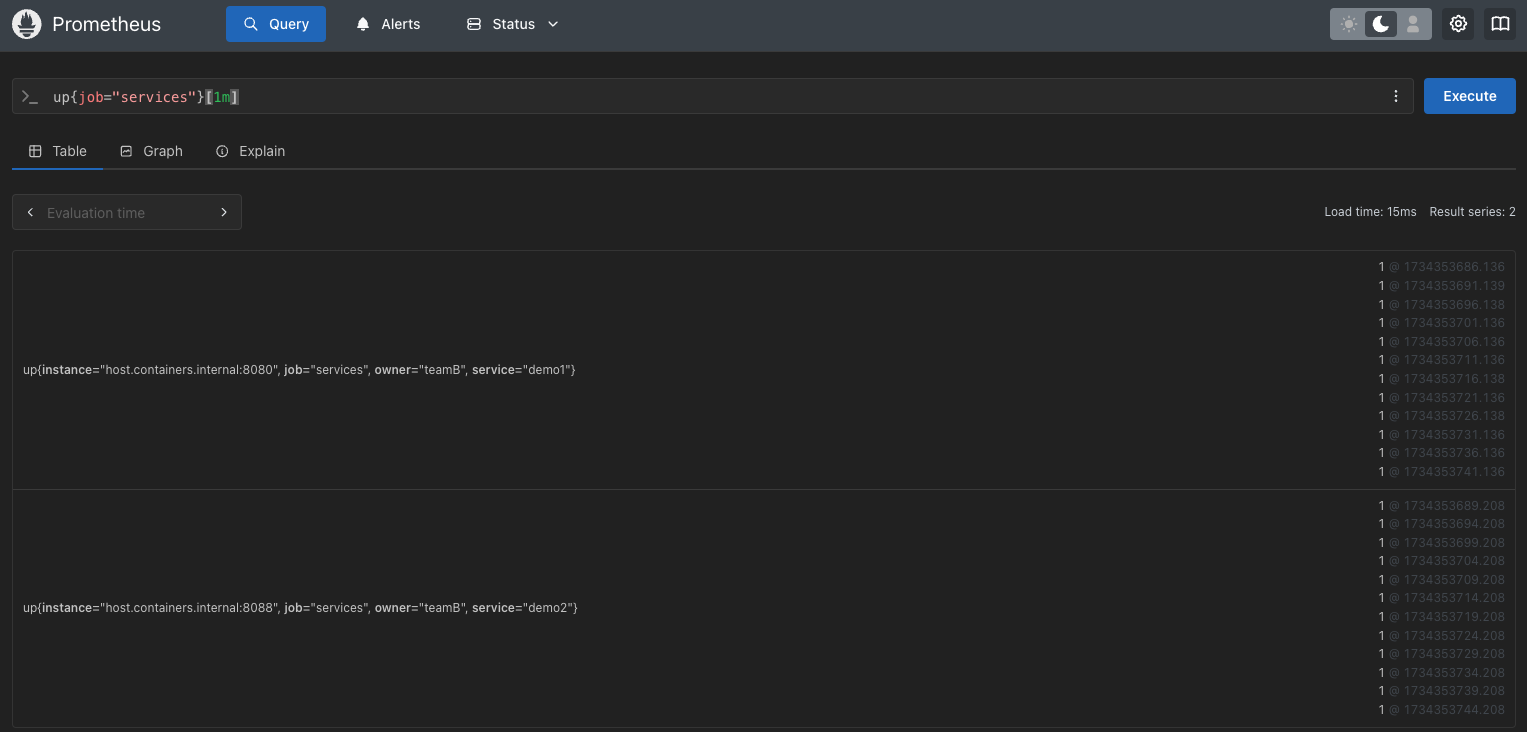Viewport: 1527px width, 732px height.
Task: Click series with service="demo2" label
Action: (300, 608)
